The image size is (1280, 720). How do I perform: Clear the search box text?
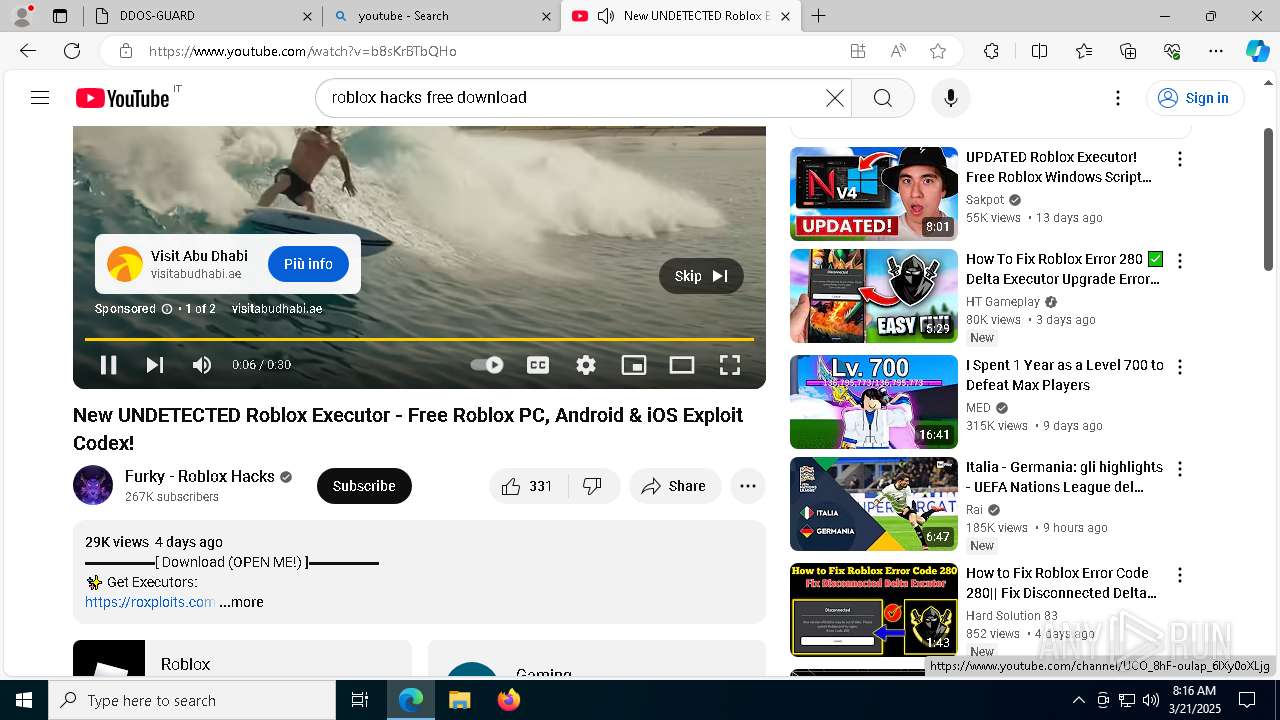(834, 98)
